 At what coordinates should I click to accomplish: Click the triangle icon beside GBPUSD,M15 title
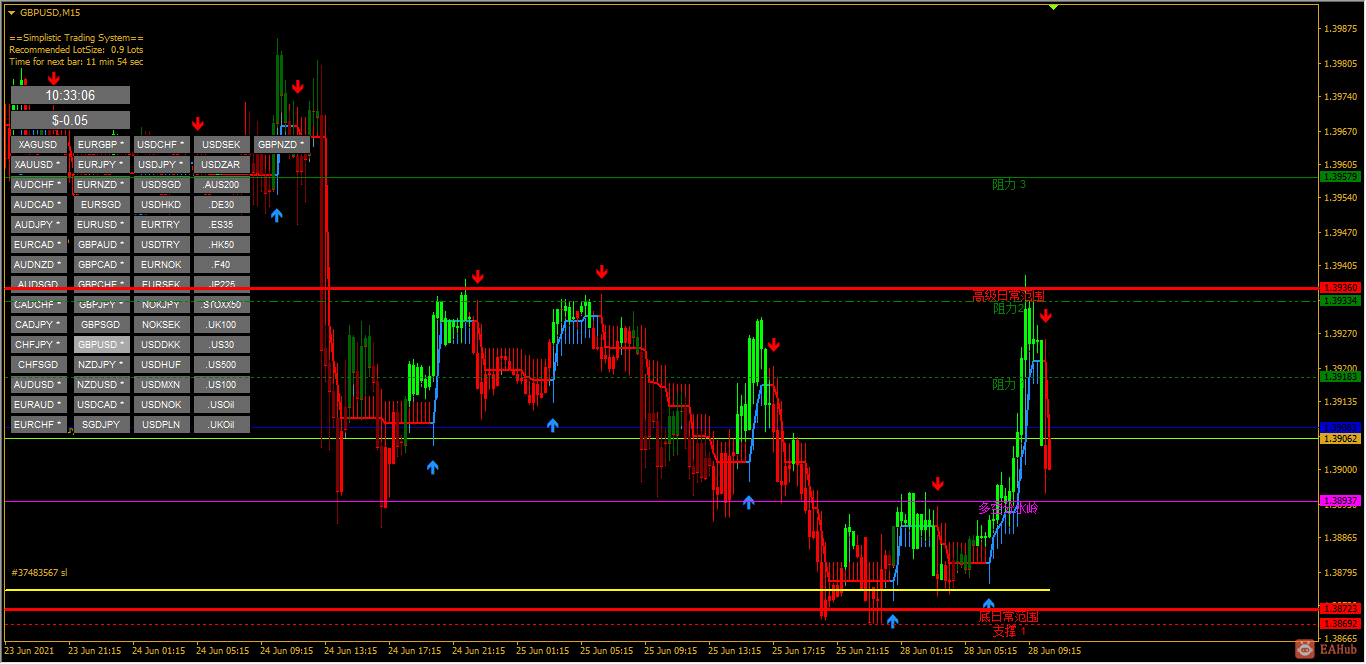(x=11, y=13)
